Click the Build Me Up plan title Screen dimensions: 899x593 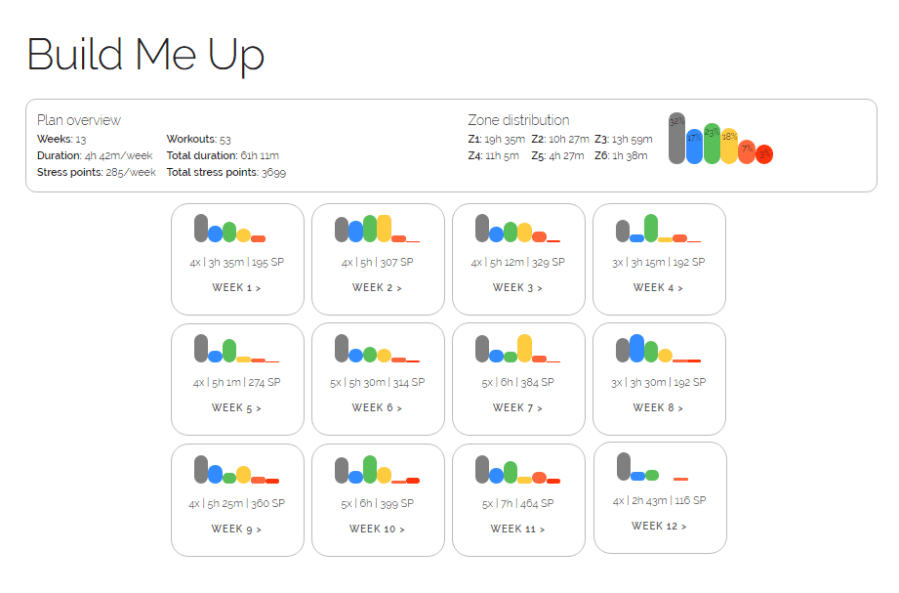pos(146,55)
